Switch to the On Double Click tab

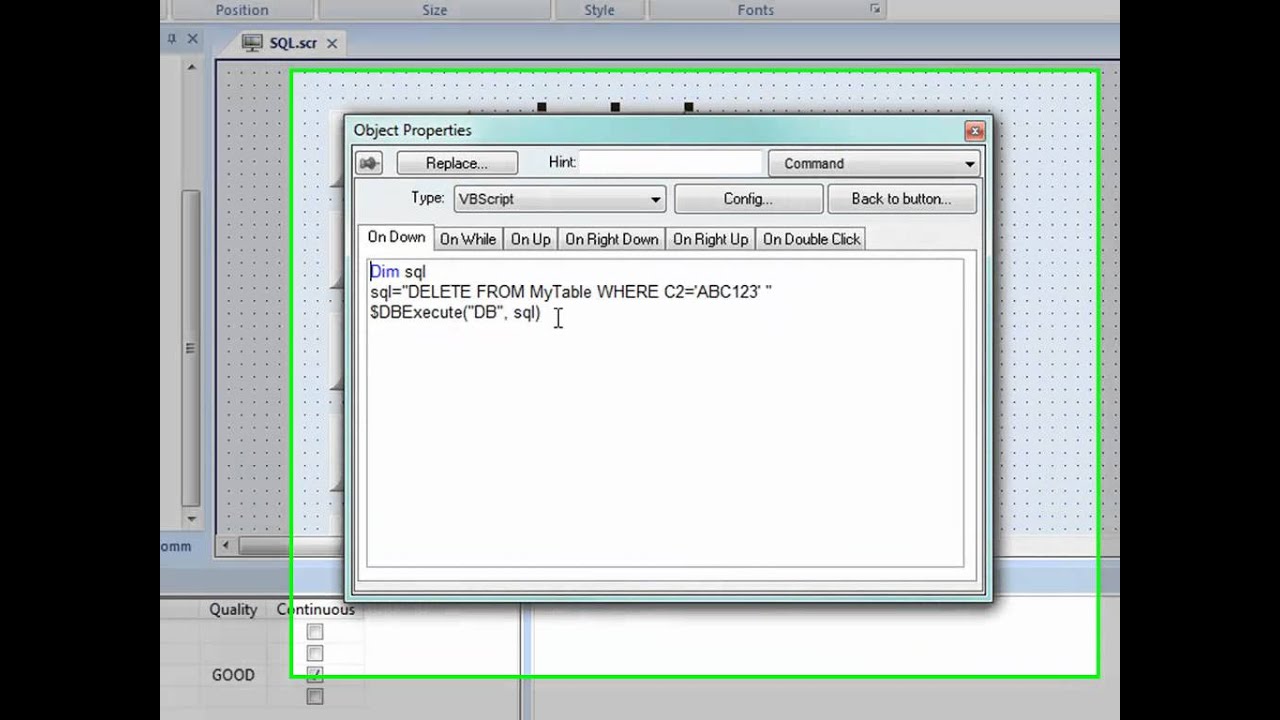click(811, 239)
